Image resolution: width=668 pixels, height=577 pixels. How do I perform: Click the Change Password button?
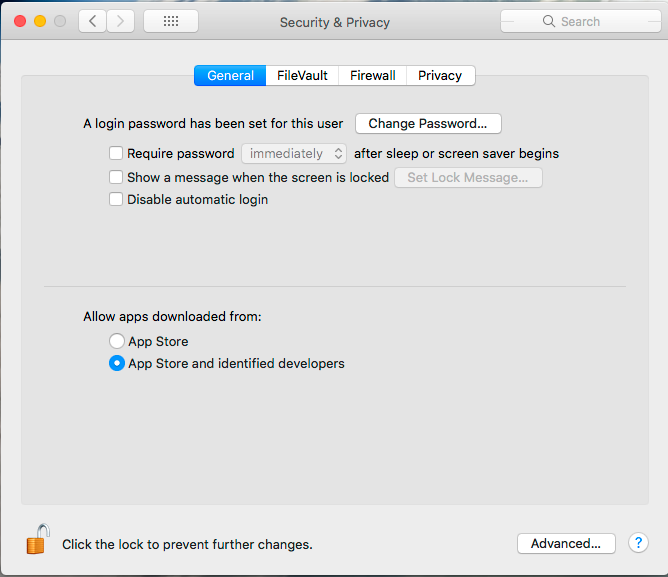tap(428, 124)
